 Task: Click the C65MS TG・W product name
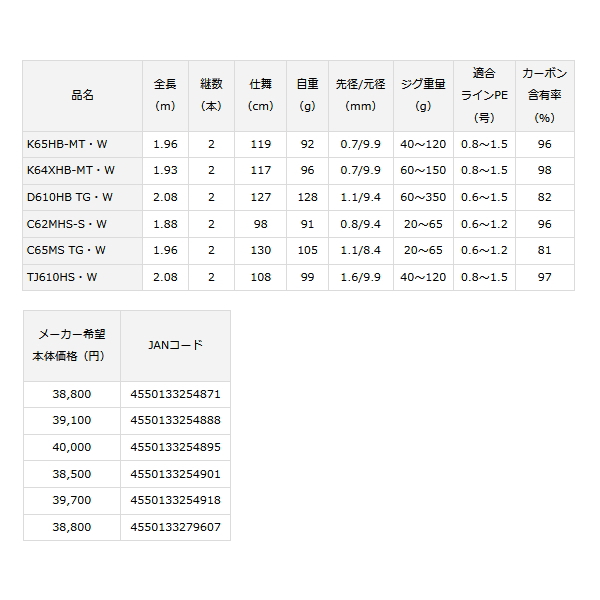click(x=68, y=251)
